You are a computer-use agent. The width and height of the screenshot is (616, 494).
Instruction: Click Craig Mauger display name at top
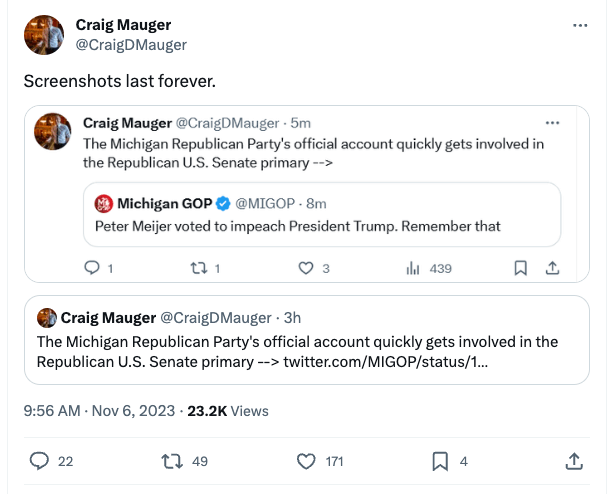[122, 25]
